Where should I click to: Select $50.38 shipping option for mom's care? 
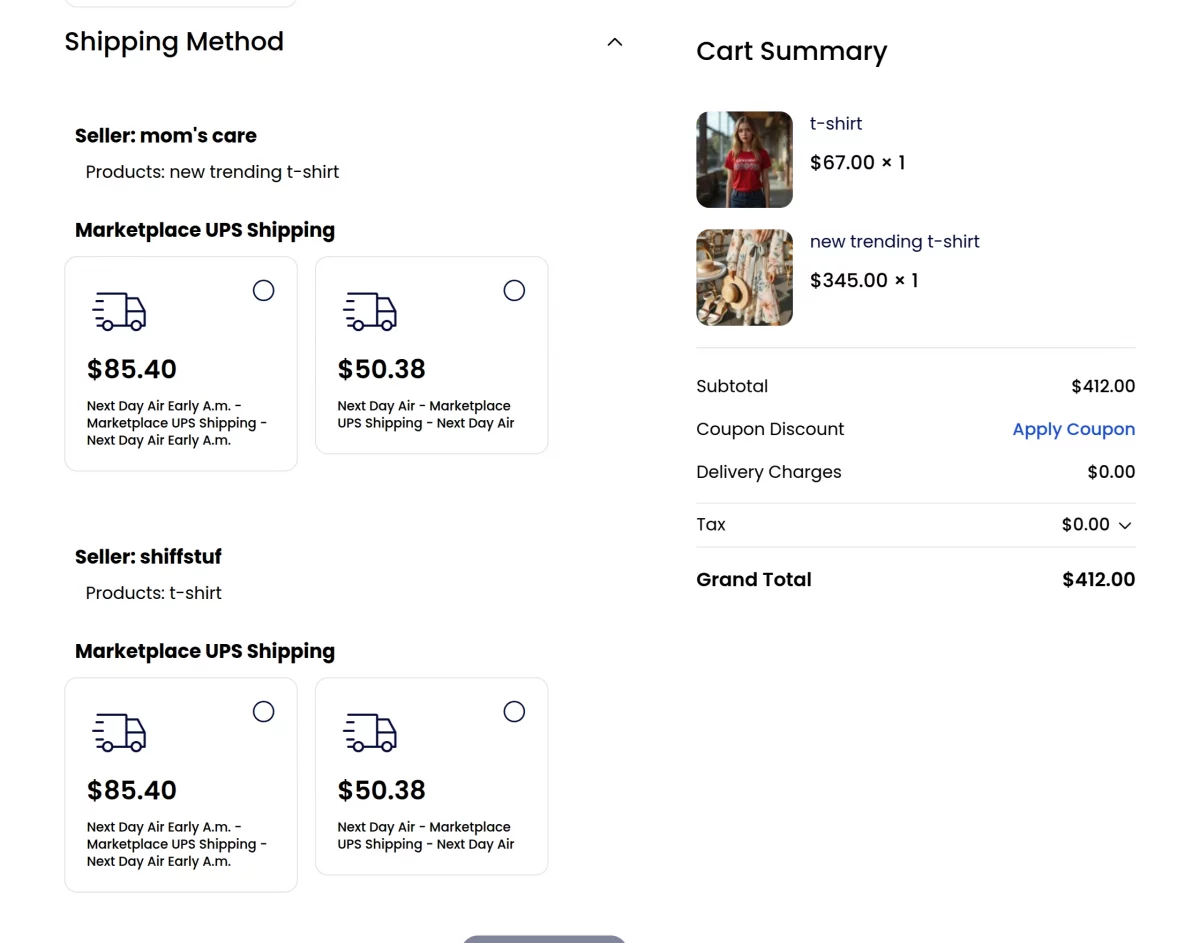[x=514, y=290]
